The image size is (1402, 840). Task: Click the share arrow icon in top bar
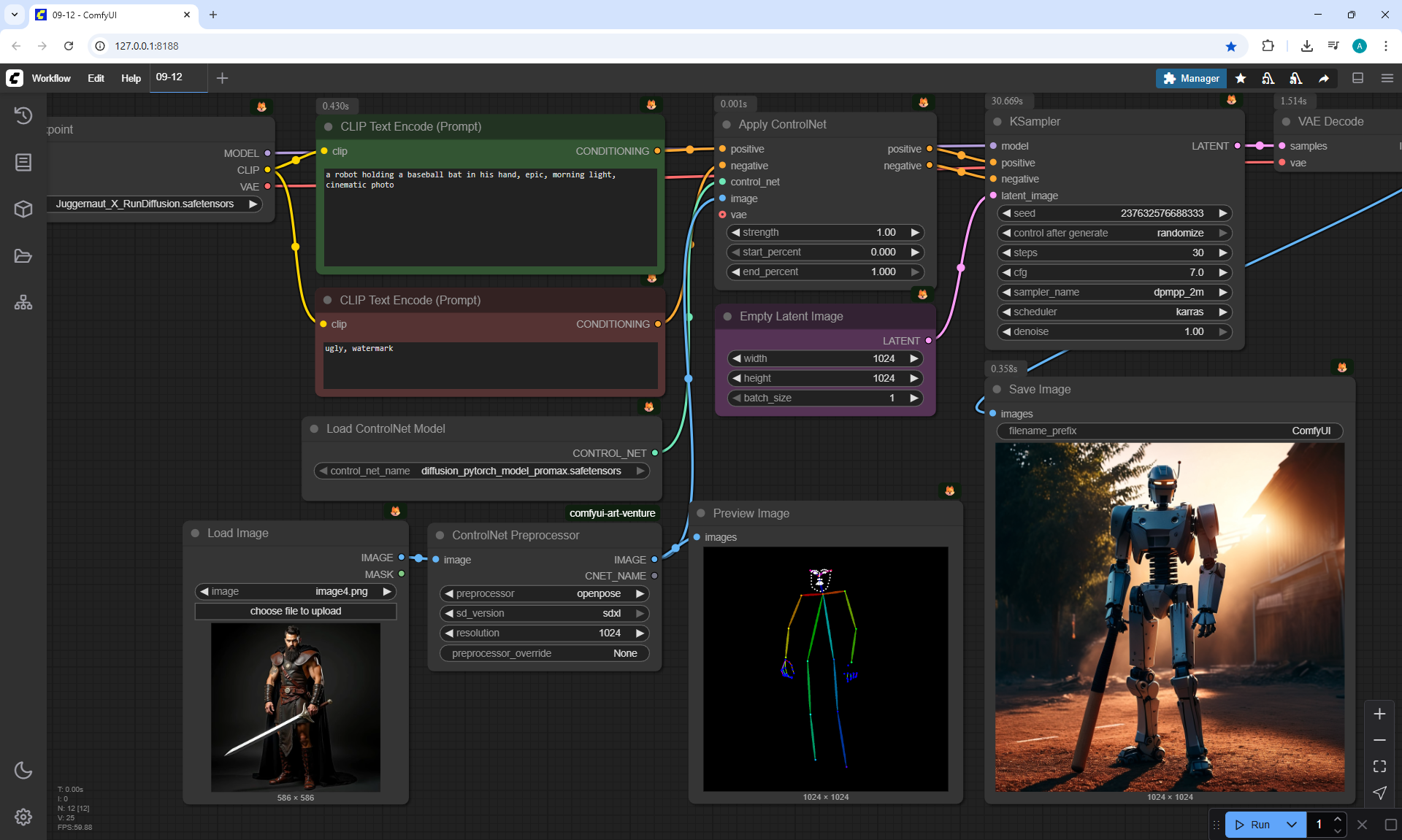point(1324,78)
